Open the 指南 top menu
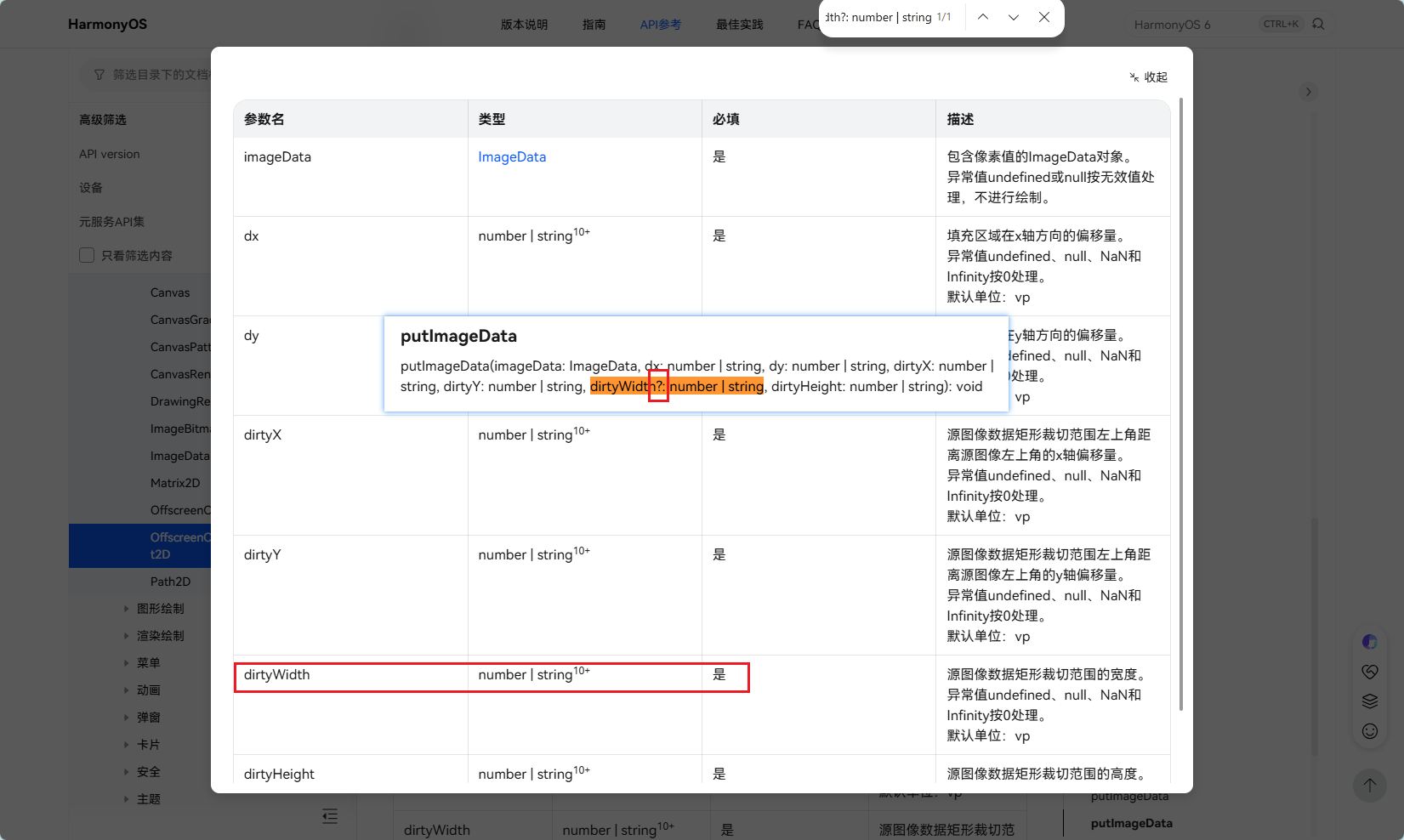 click(594, 25)
